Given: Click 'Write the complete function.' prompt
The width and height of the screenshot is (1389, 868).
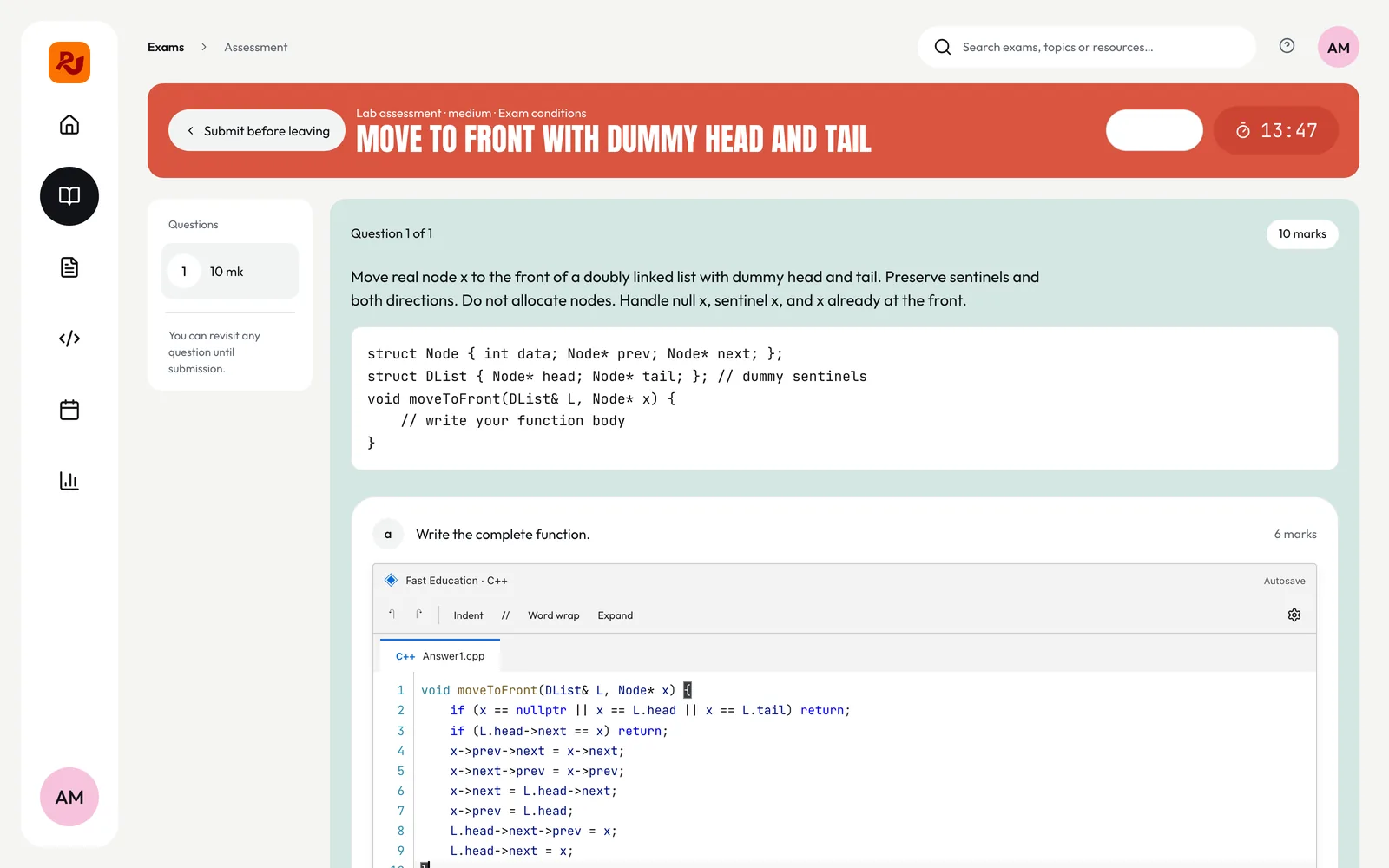Looking at the screenshot, I should coord(503,535).
